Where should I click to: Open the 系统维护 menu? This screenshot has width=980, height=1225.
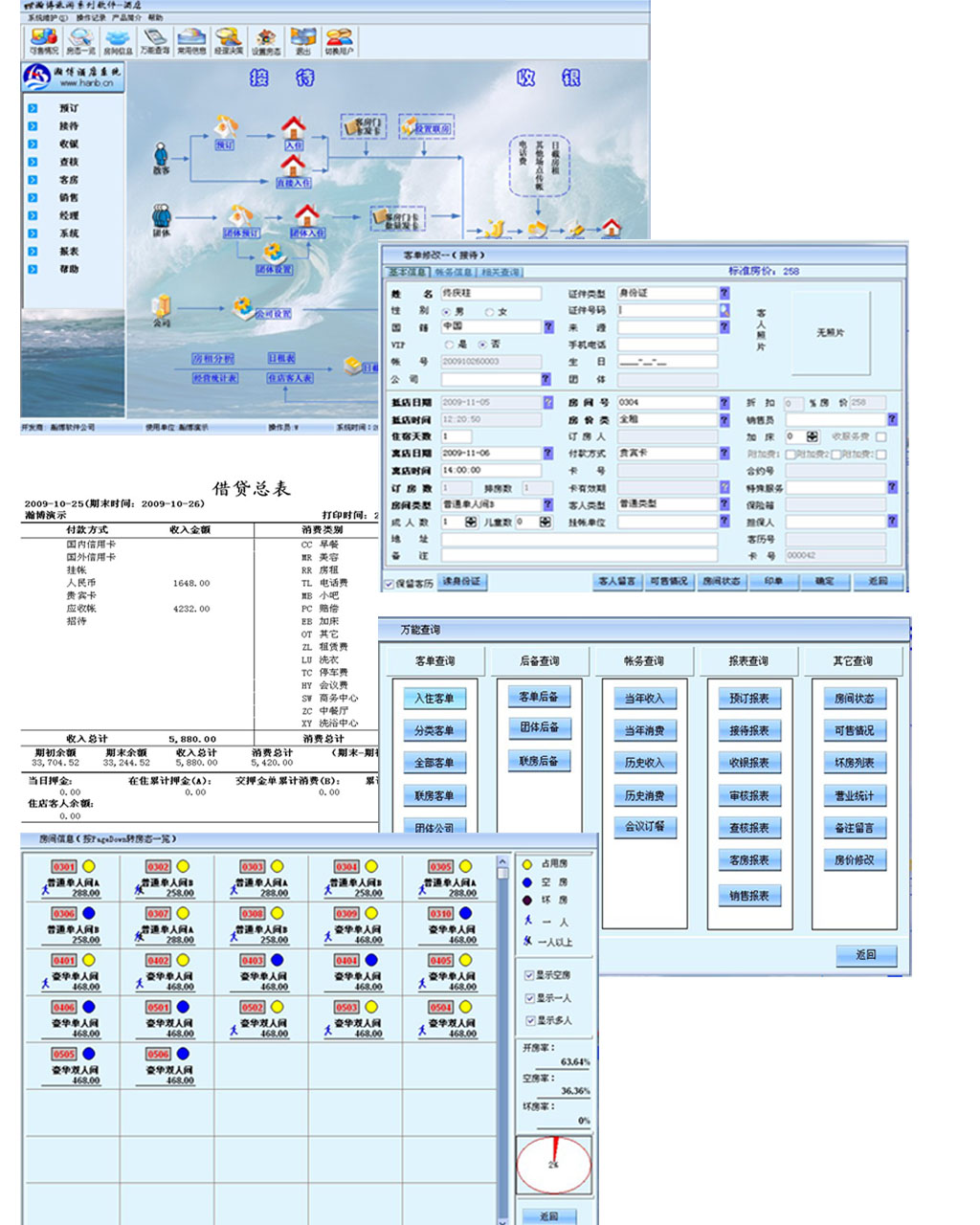48,17
